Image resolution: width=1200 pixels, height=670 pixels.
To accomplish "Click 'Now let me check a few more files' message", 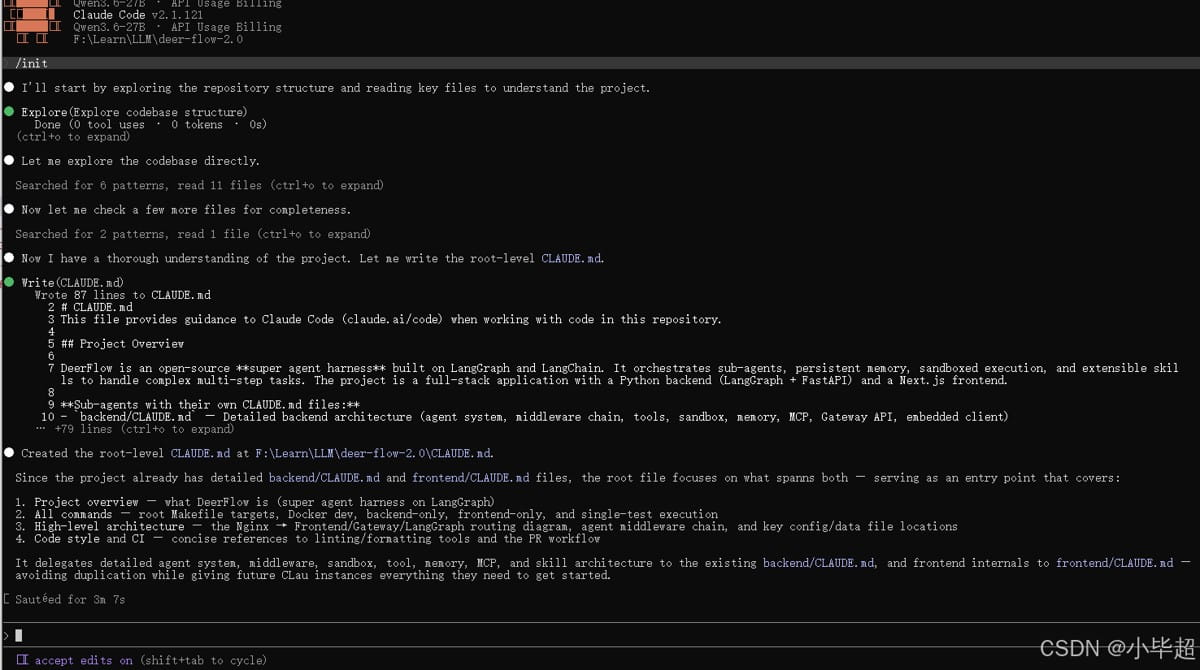I will pos(186,210).
